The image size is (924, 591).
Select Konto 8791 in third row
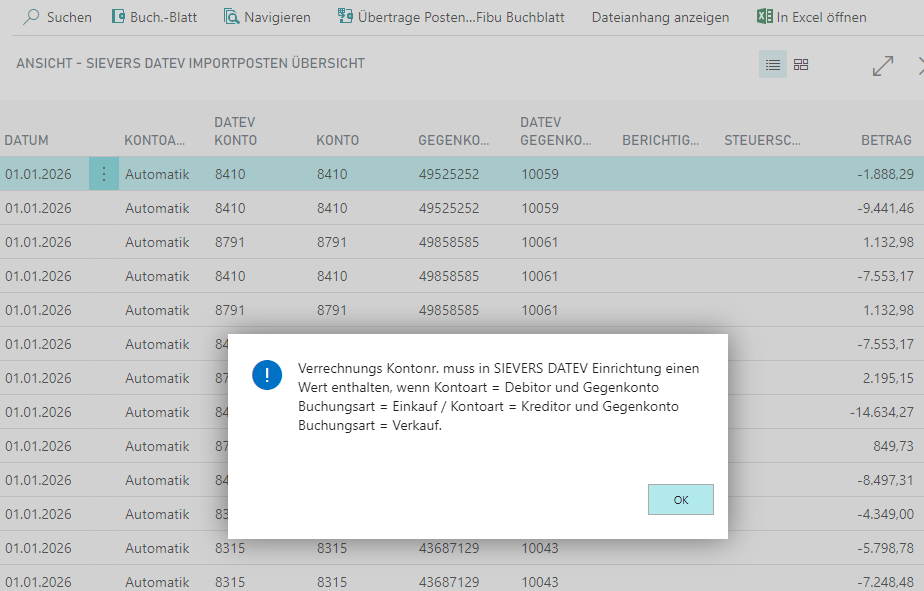click(x=332, y=242)
